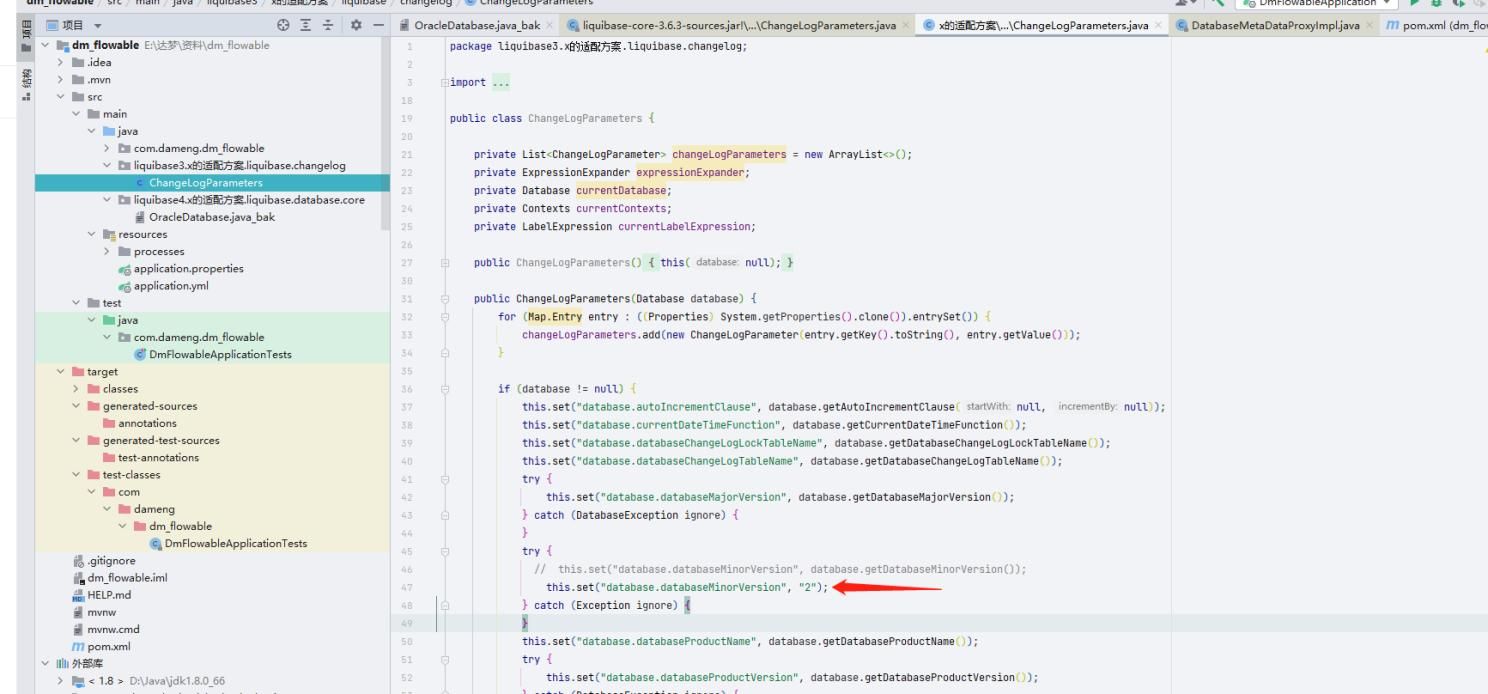Select opened file using the crosshair locate icon

coord(283,25)
